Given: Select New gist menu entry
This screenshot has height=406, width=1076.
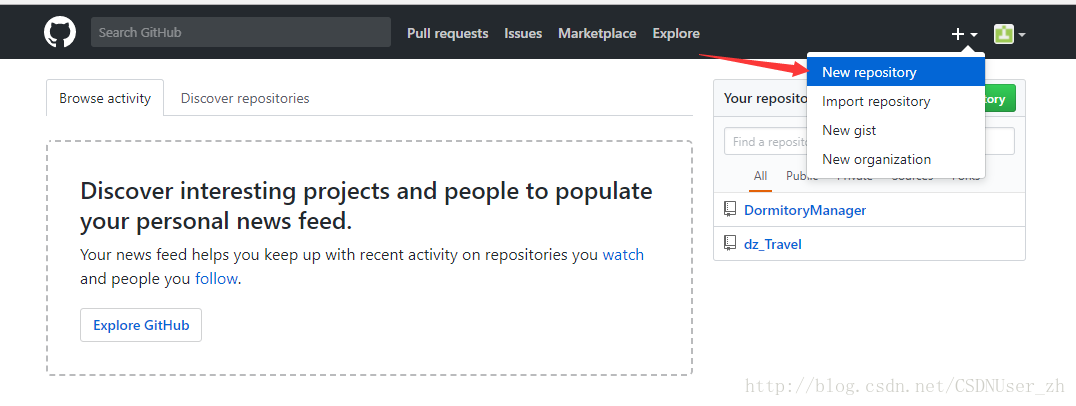Looking at the screenshot, I should coord(896,130).
